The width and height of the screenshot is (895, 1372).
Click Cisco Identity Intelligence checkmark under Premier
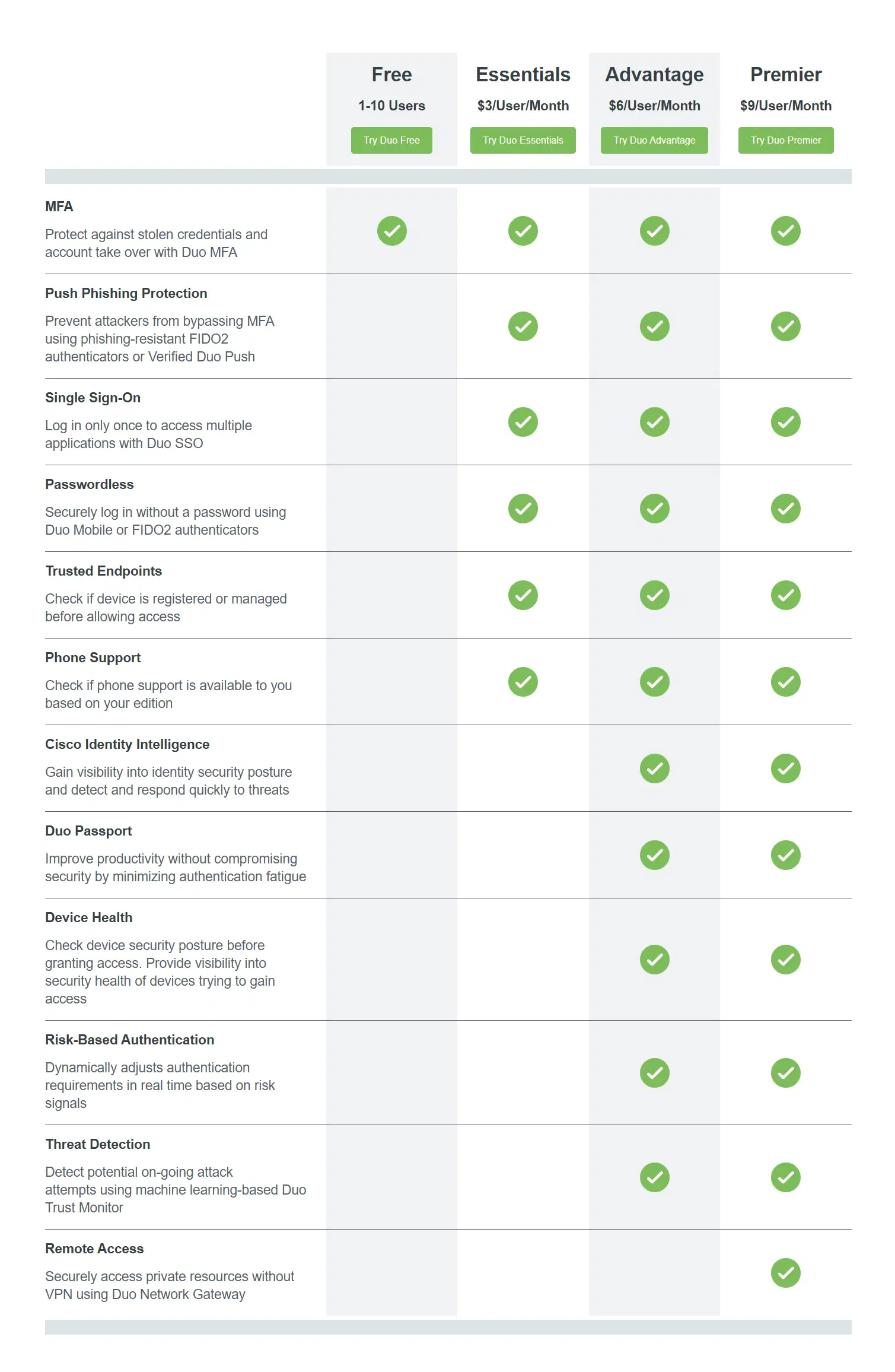click(x=786, y=768)
